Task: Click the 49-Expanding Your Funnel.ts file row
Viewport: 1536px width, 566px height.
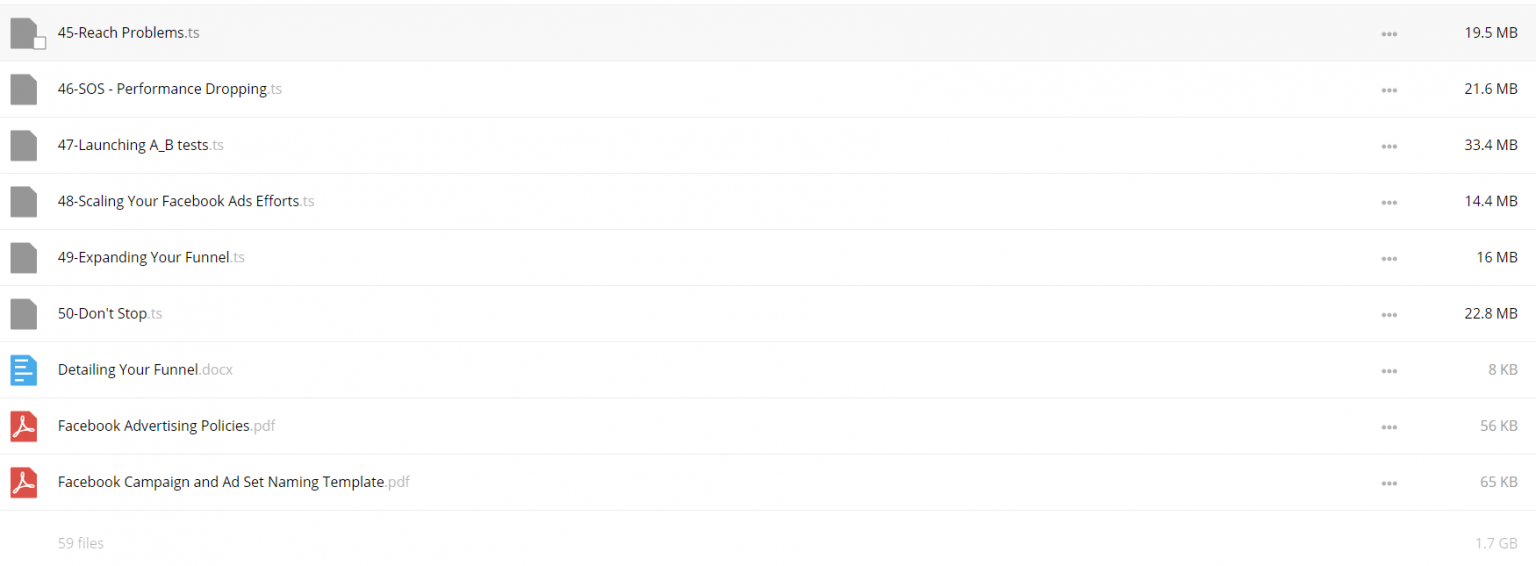Action: [x=768, y=258]
